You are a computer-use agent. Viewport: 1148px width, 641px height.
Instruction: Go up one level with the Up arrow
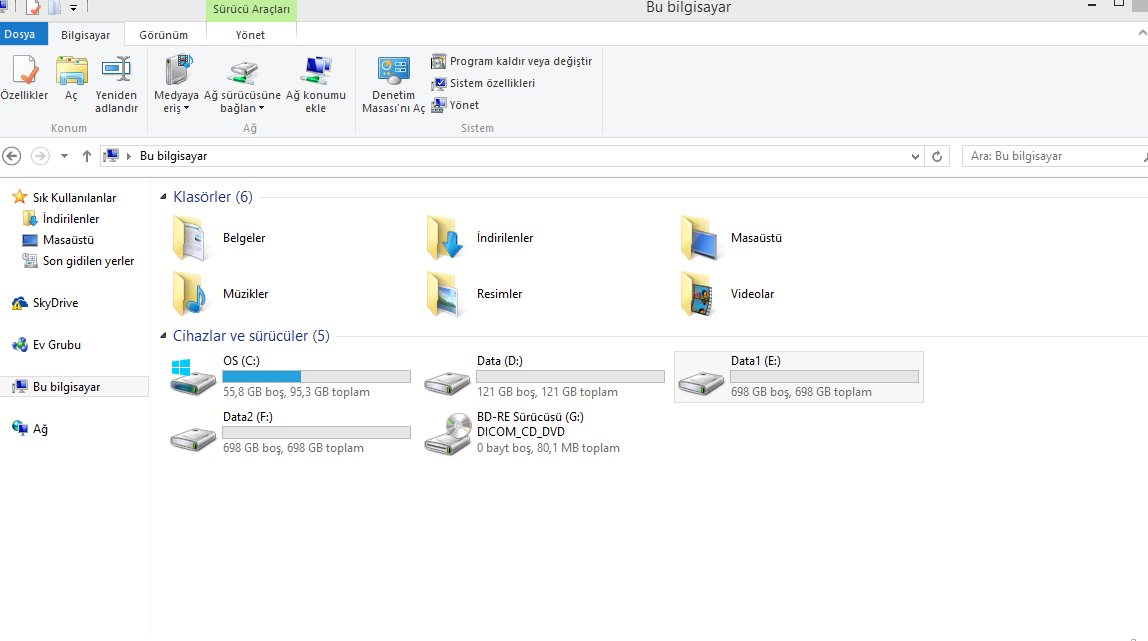pyautogui.click(x=86, y=156)
